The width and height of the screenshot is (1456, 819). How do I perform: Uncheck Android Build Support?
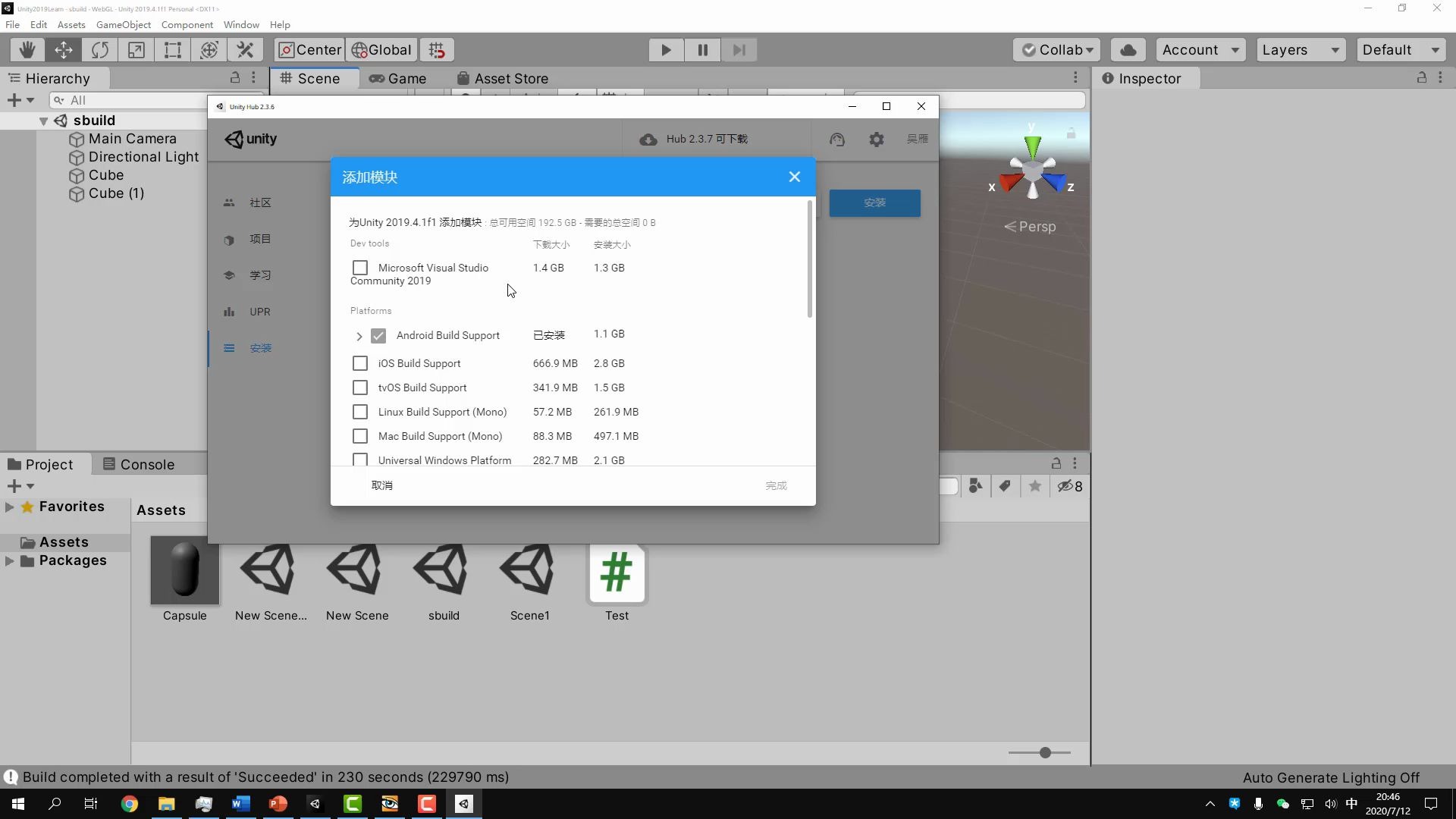tap(379, 335)
